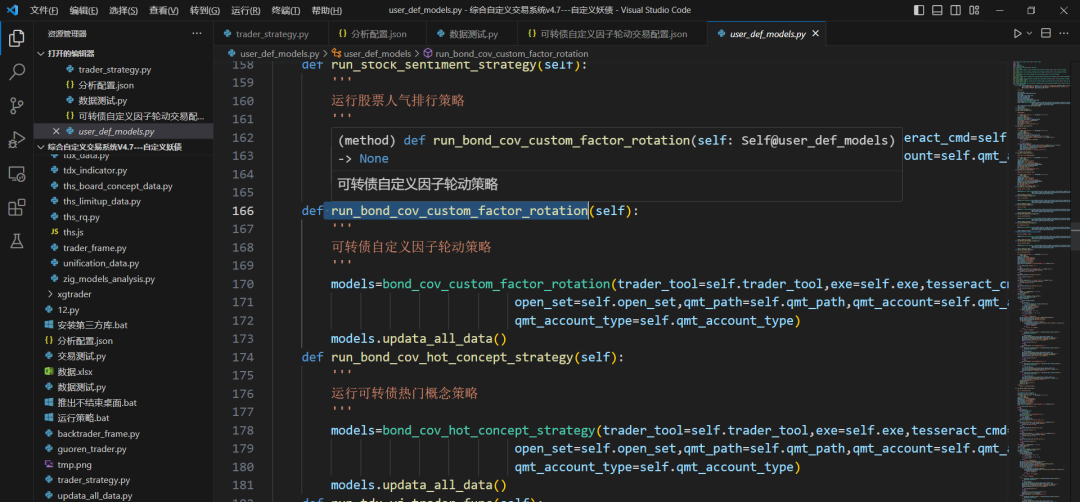This screenshot has height=502, width=1080.
Task: Open the 选择(S) menu
Action: point(123,10)
